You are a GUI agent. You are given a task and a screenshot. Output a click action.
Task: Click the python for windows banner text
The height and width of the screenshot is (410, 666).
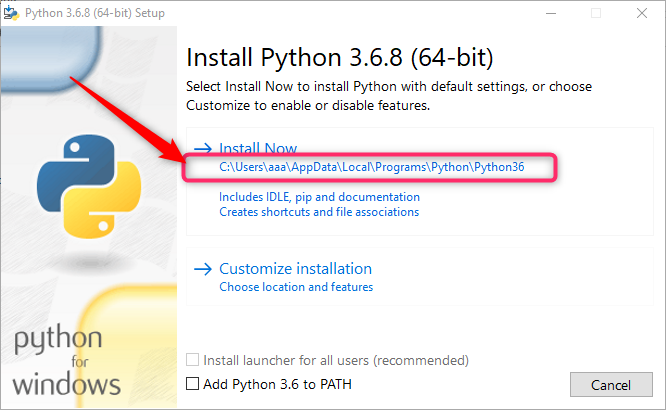(66, 360)
